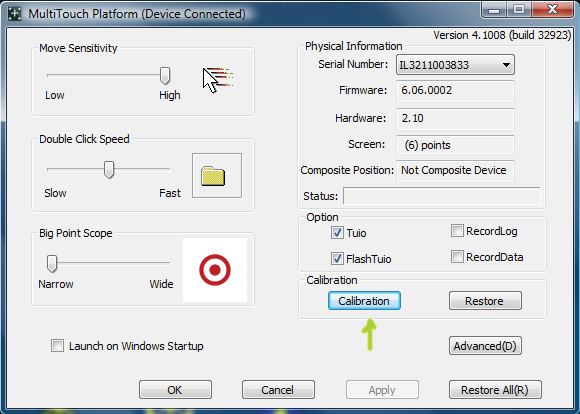Click the Big Point Scope slider thumb
The image size is (580, 414).
pos(52,264)
